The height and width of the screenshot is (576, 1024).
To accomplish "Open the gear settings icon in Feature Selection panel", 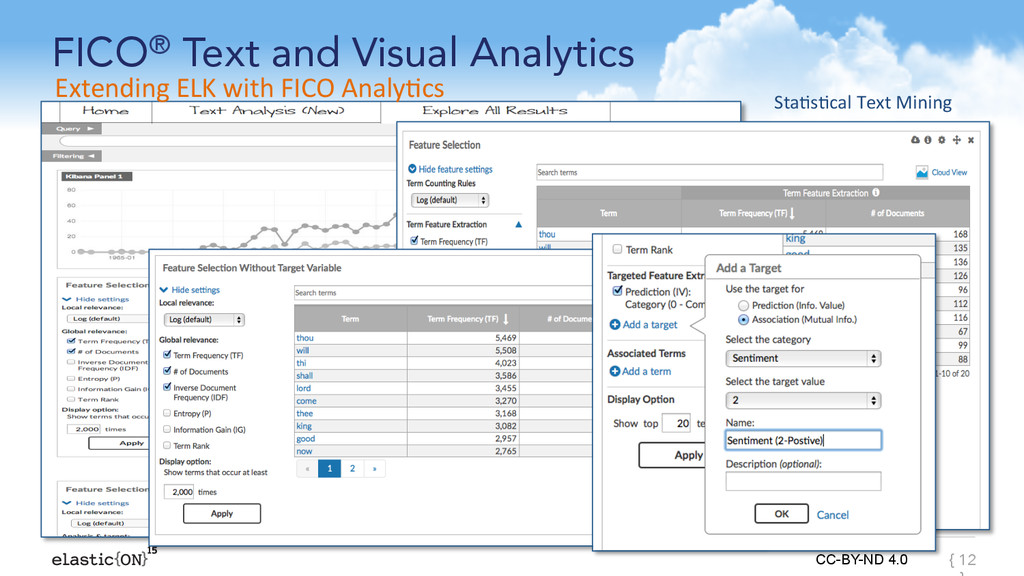I will pos(942,140).
